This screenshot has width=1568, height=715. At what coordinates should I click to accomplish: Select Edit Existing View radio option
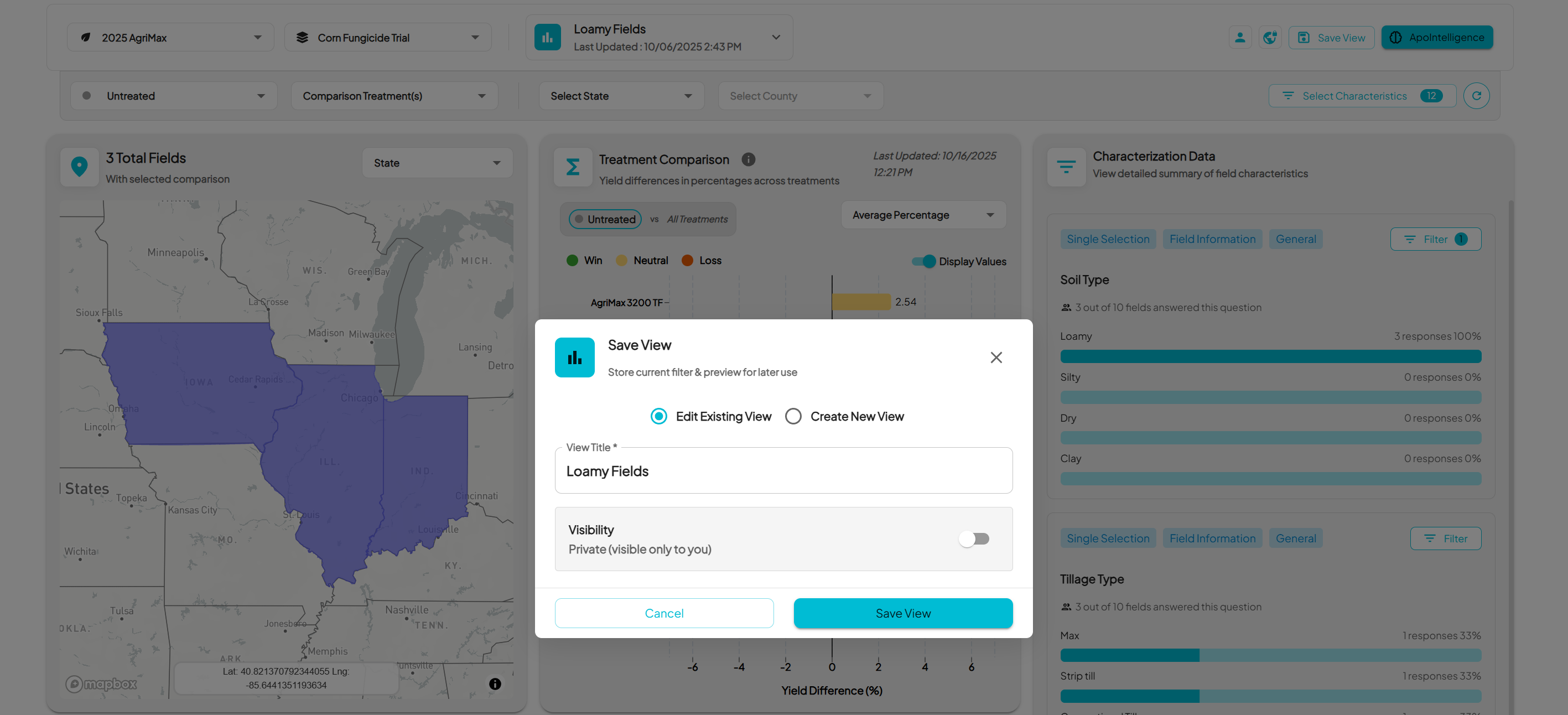[x=658, y=417]
